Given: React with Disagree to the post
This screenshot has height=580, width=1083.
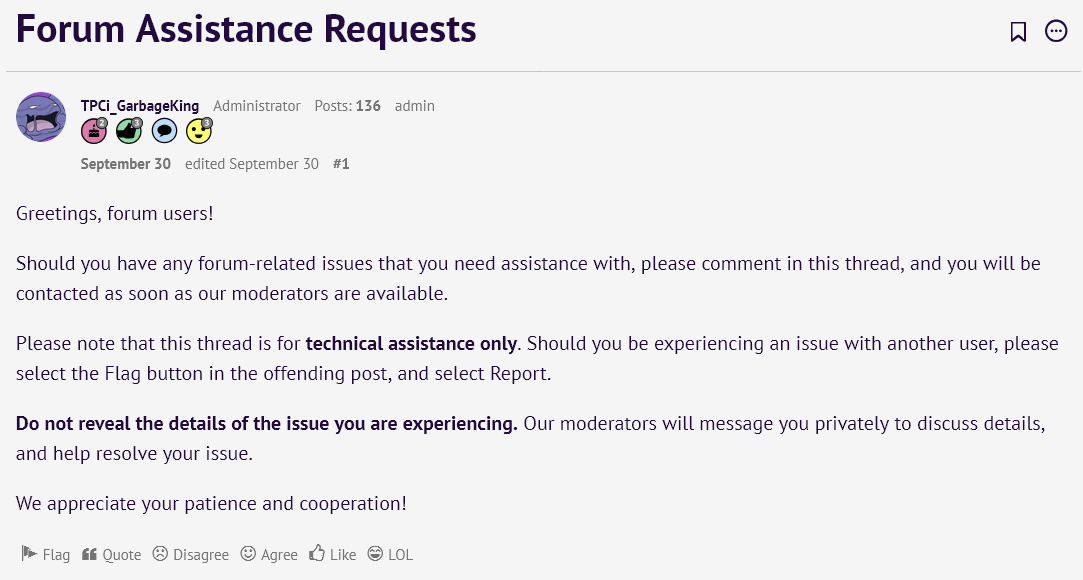Looking at the screenshot, I should [x=191, y=554].
